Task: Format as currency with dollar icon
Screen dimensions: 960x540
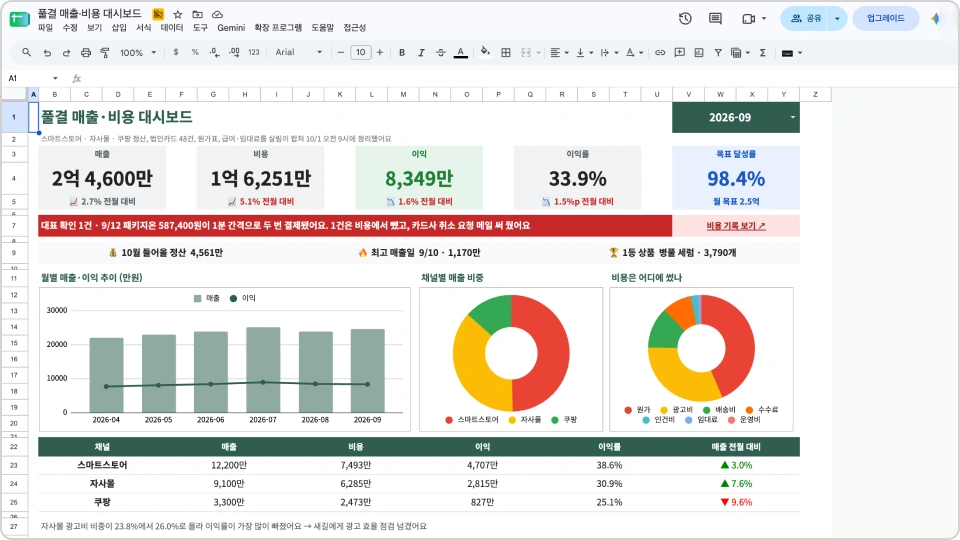Action: coord(176,53)
